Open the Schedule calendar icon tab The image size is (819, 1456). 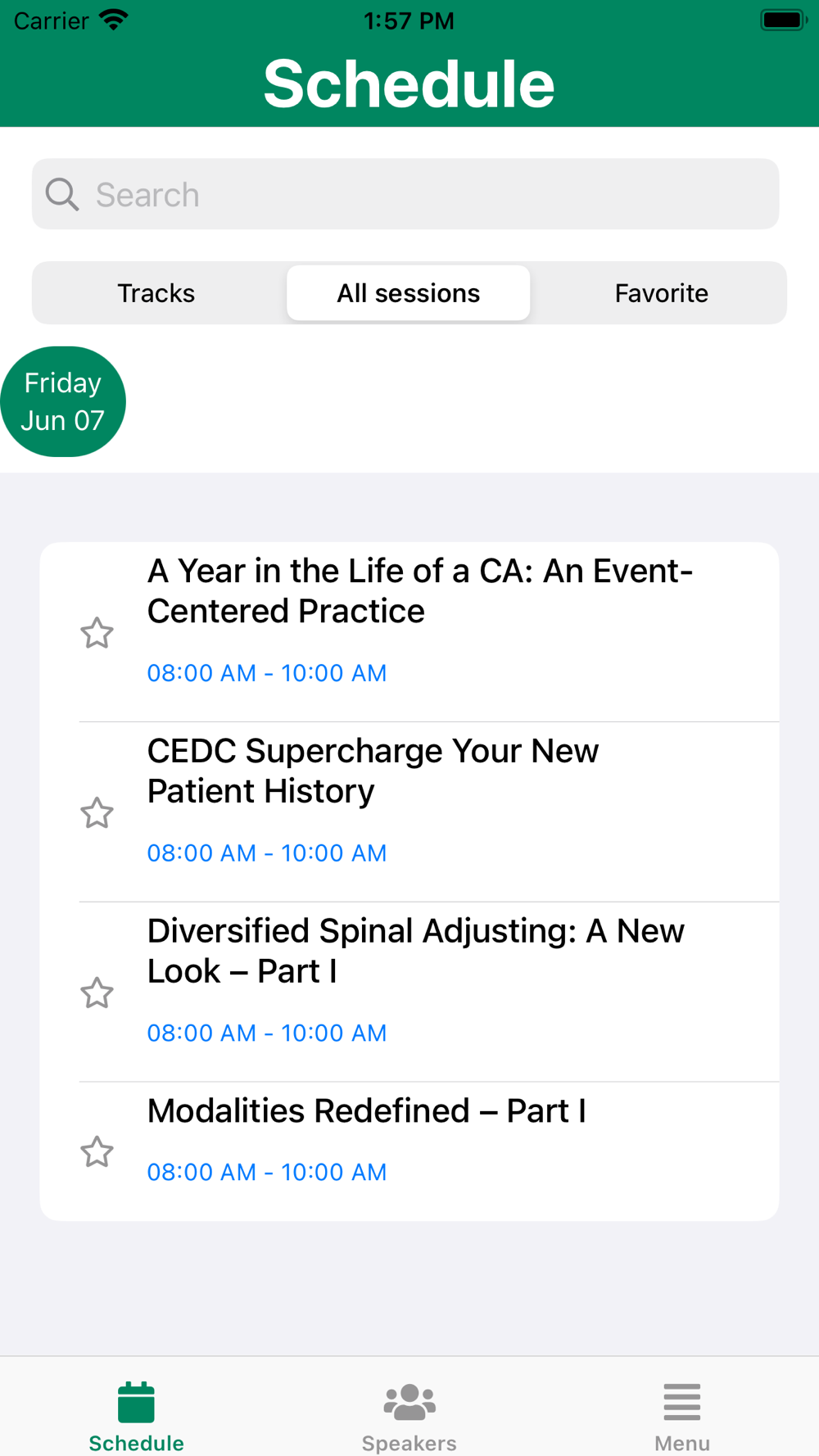point(136,1402)
